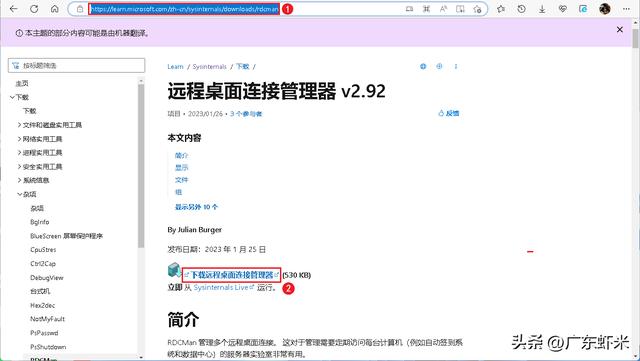
Task: Open BlueScreen screensaver entry
Action: [67, 236]
